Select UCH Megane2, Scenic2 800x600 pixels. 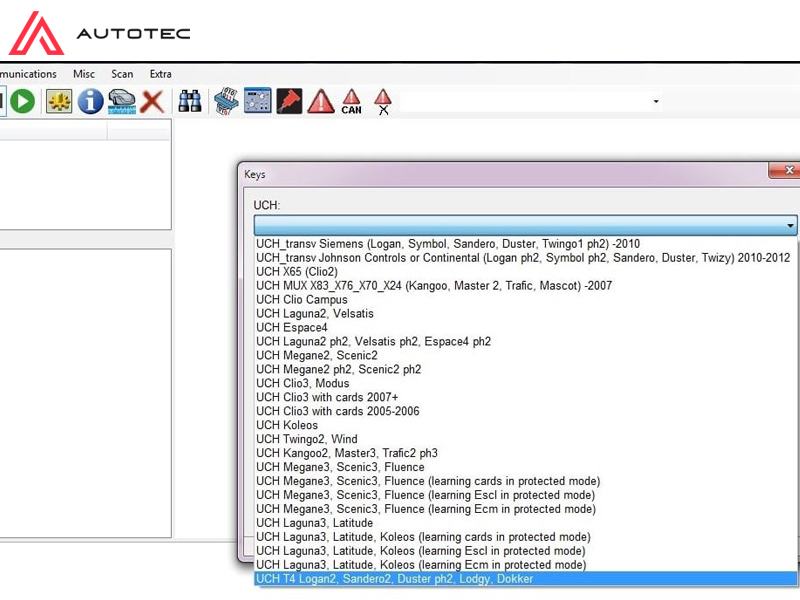tap(526, 356)
